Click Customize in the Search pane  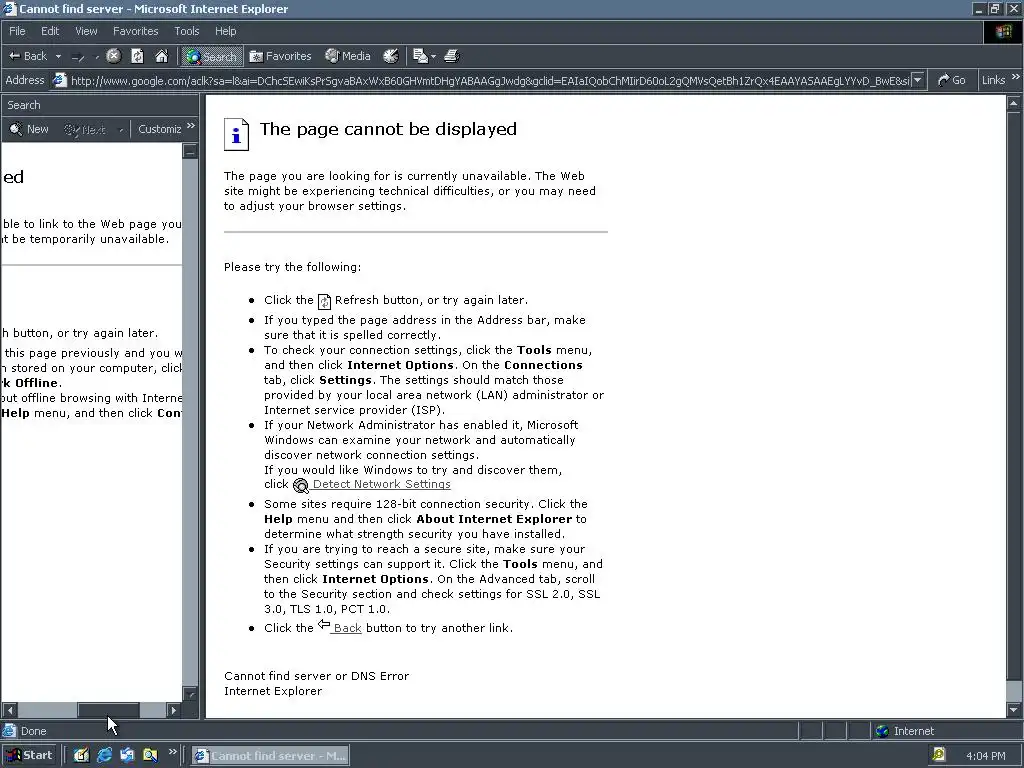click(158, 129)
